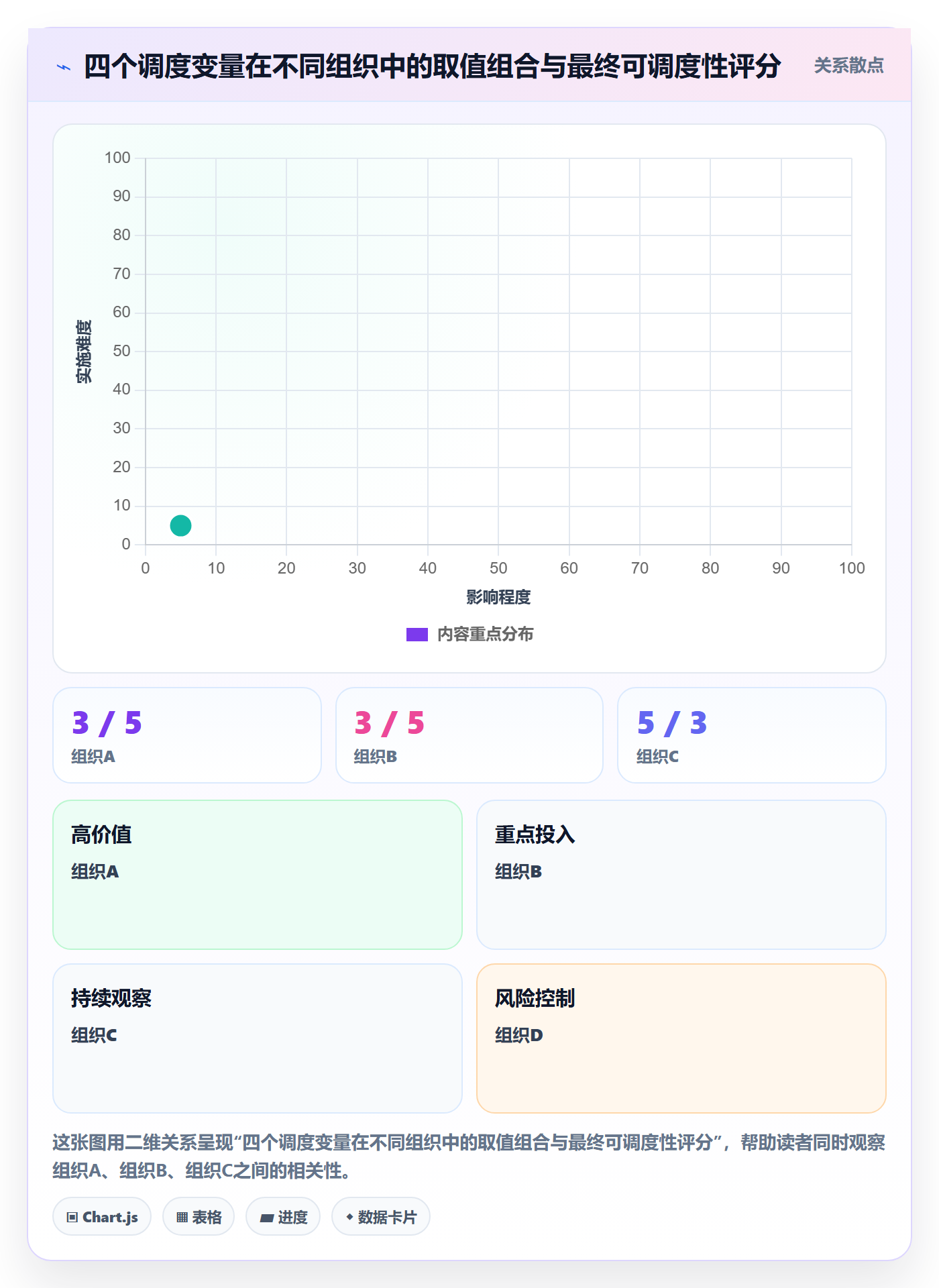Click the y-axis tick label 100
Viewport: 939px width, 1288px height.
tap(117, 158)
